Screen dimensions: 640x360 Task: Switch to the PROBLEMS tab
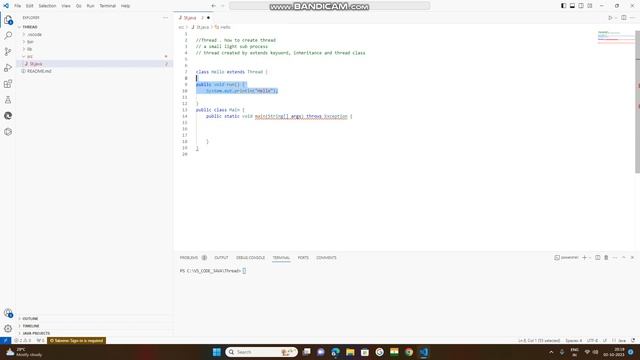pos(189,258)
